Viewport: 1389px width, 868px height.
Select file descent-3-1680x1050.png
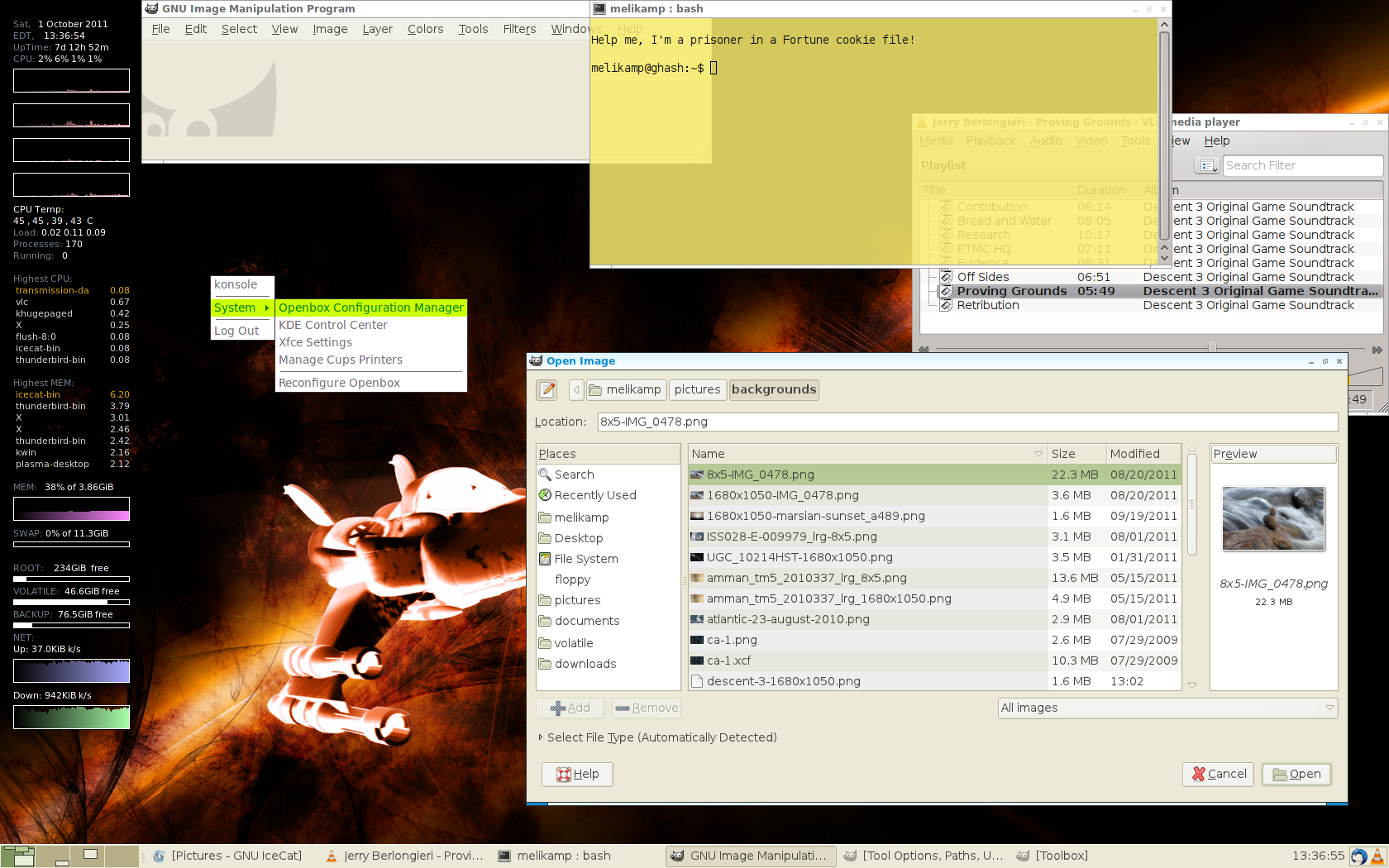click(x=934, y=681)
